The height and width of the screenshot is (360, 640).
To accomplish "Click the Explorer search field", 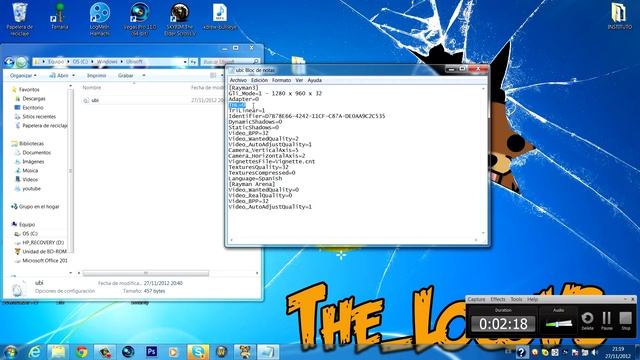I will click(230, 62).
